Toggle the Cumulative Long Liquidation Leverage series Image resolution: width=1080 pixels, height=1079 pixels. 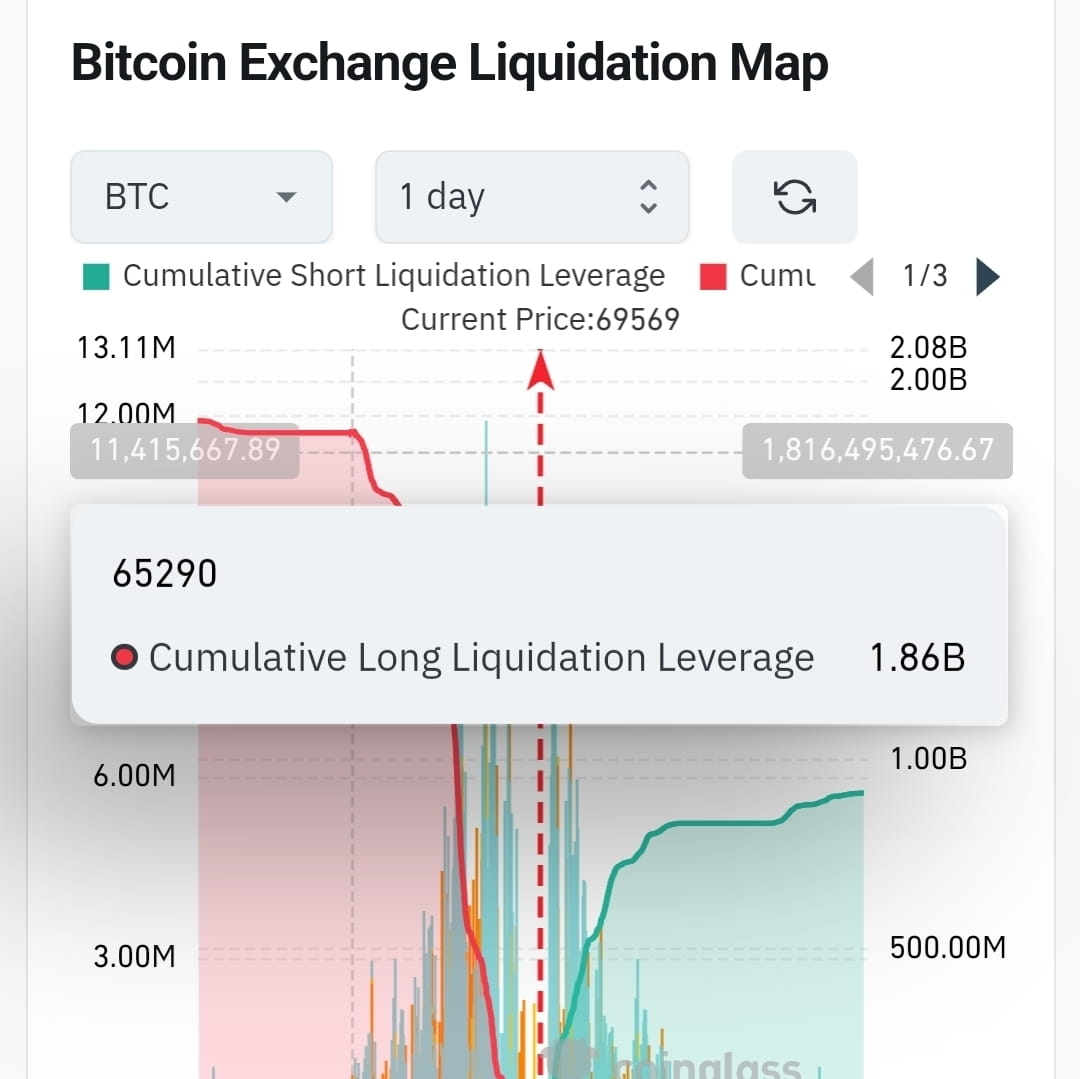click(x=482, y=657)
